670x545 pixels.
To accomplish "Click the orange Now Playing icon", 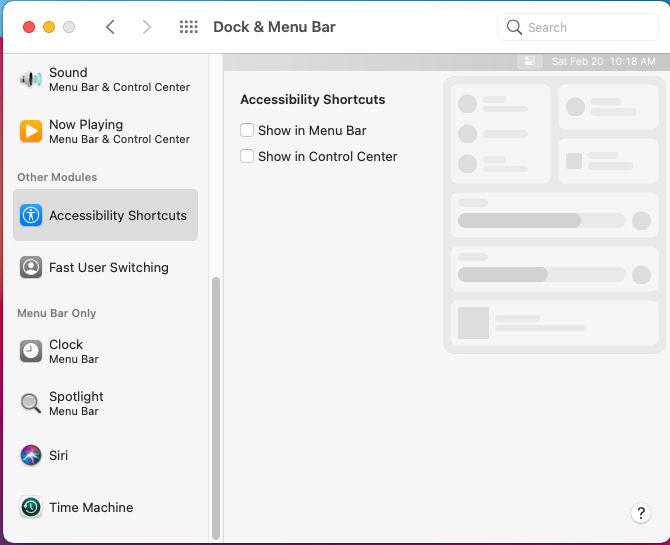I will (x=31, y=131).
